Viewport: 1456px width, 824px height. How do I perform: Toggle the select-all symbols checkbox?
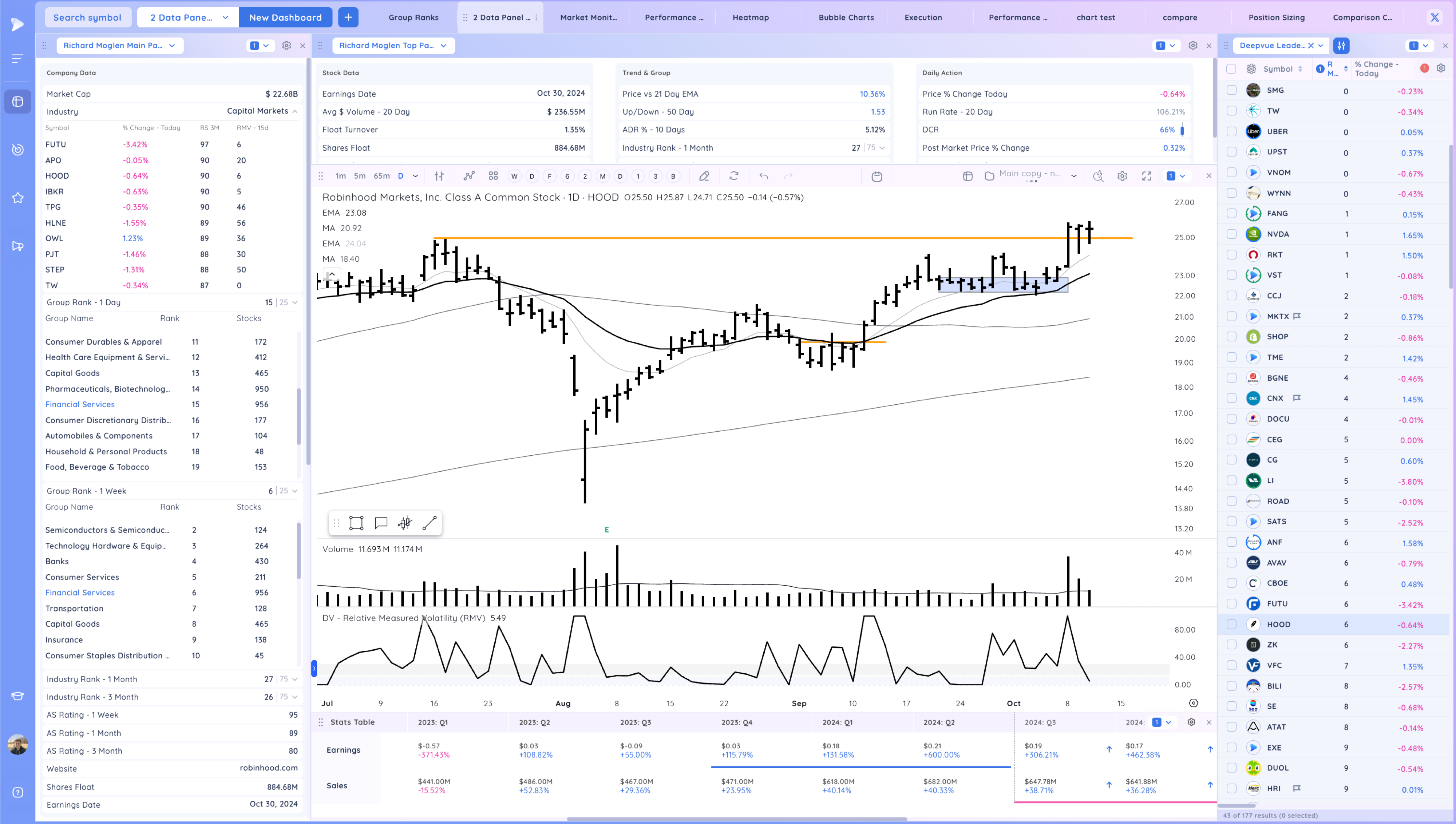(1231, 68)
